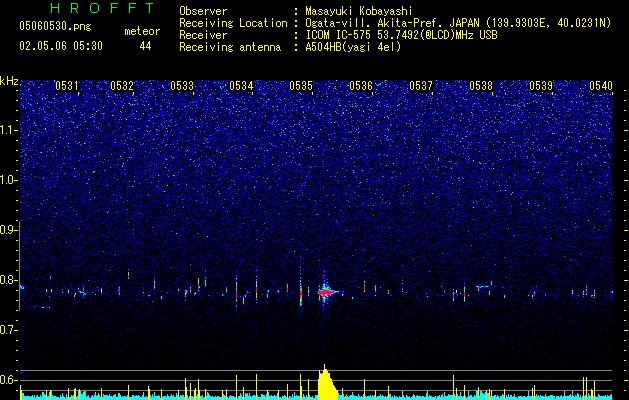The width and height of the screenshot is (629, 400).
Task: Click the large yellow intensity peak in bottom graph
Action: click(328, 382)
